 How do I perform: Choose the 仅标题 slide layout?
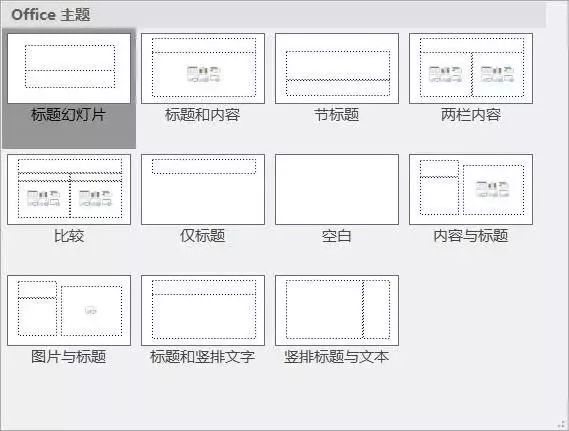click(x=203, y=189)
